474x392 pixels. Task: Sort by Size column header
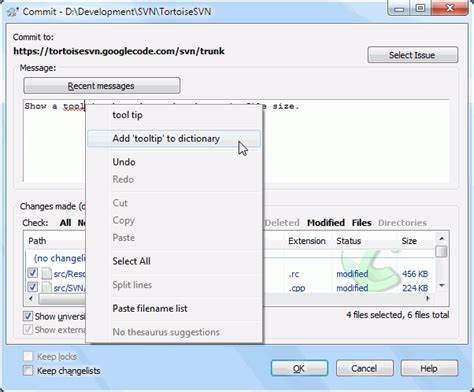416,241
